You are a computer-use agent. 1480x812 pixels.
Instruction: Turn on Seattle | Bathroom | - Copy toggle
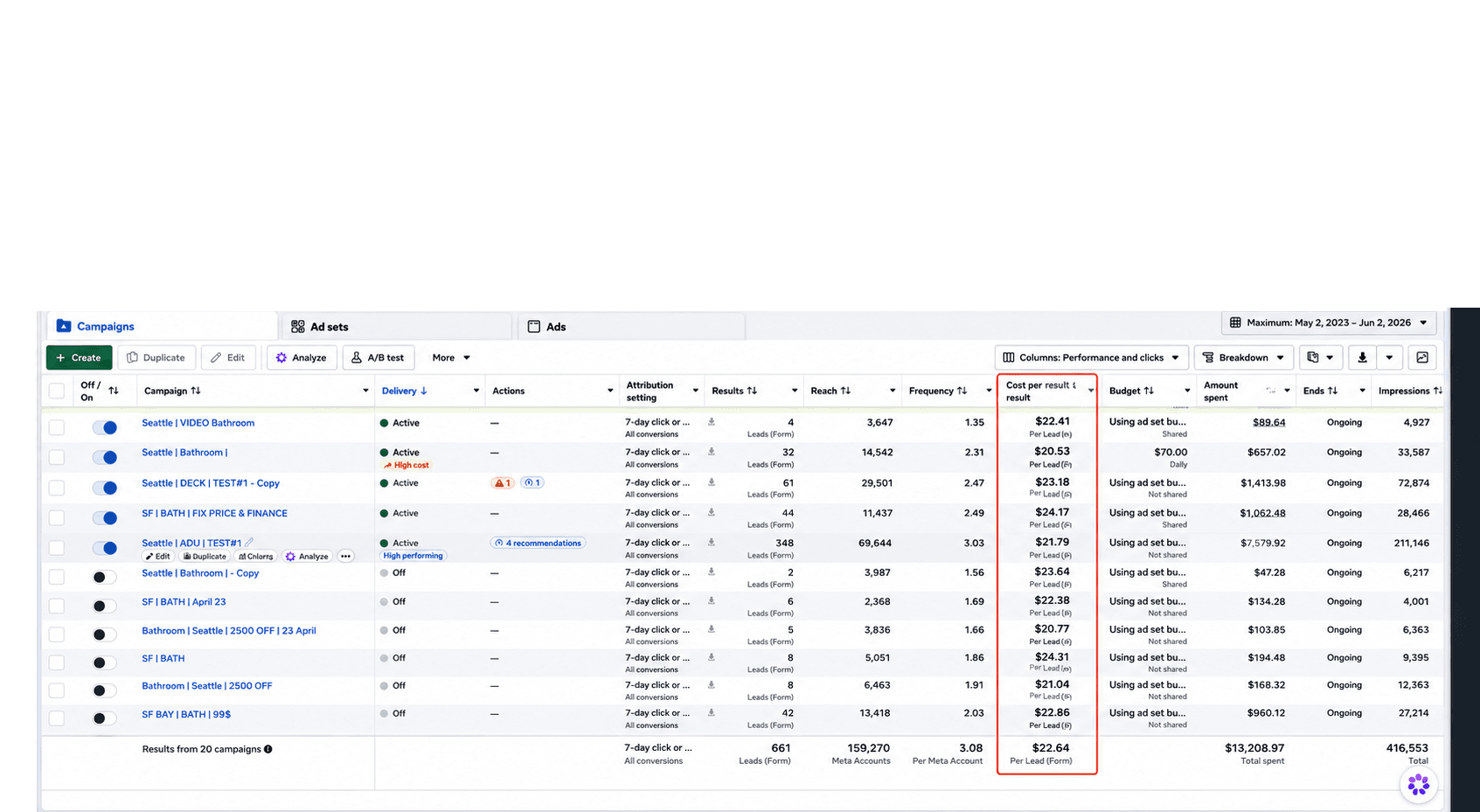click(x=104, y=577)
